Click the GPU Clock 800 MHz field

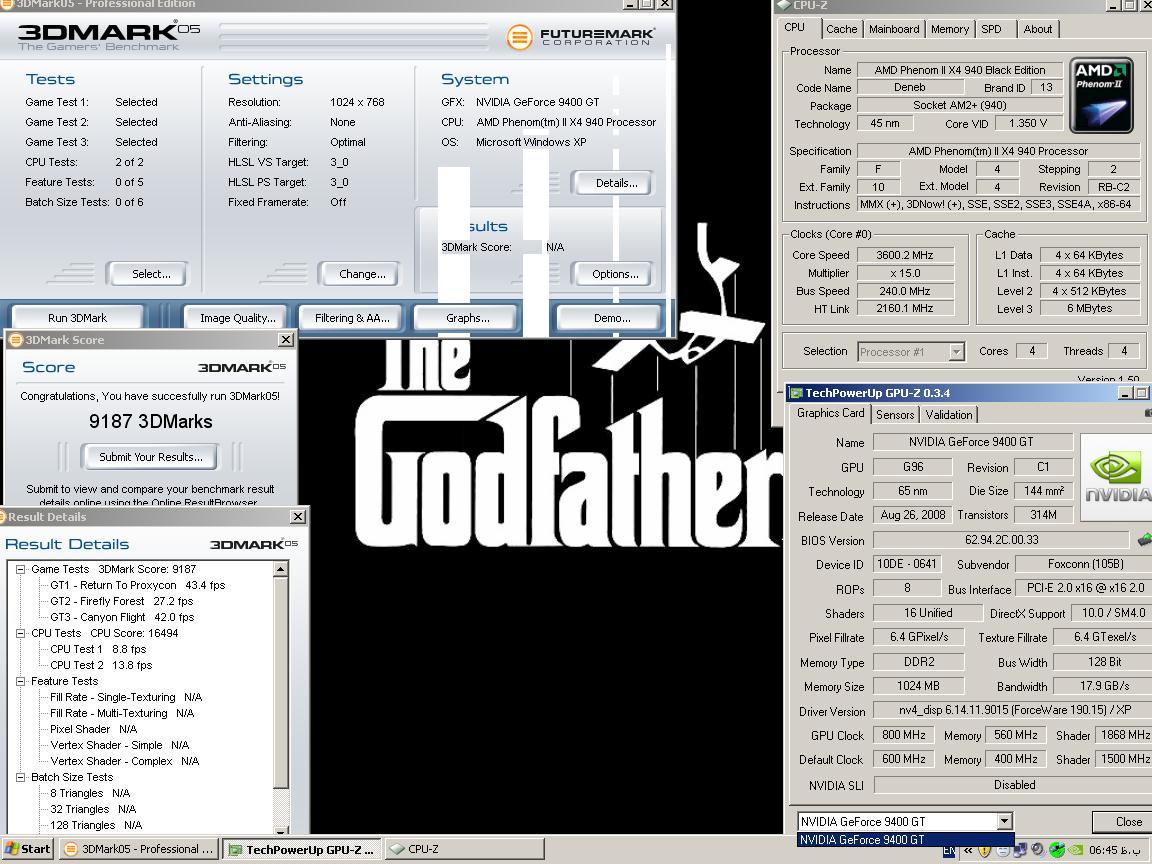[x=903, y=735]
